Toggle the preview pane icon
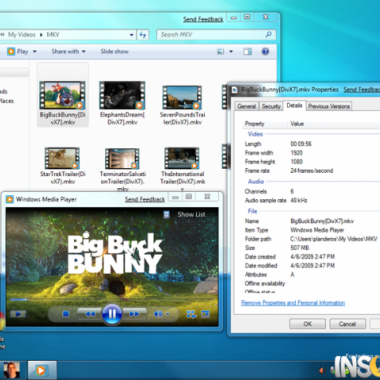This screenshot has height=380, width=380. pyautogui.click(x=247, y=52)
